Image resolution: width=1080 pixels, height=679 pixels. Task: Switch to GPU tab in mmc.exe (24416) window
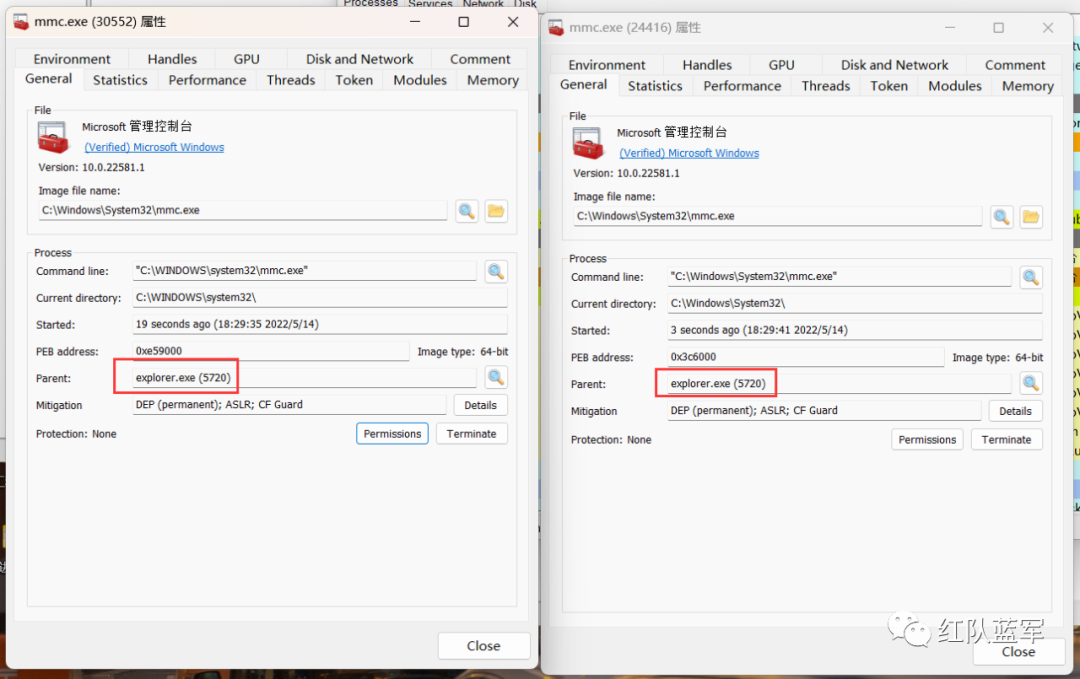coord(782,65)
